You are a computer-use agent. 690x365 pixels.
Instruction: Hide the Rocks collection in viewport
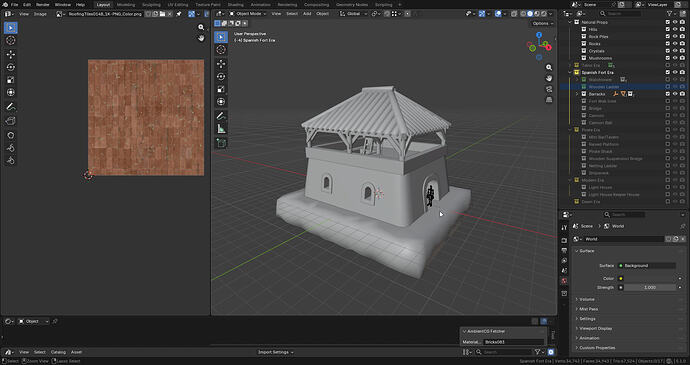click(x=675, y=44)
